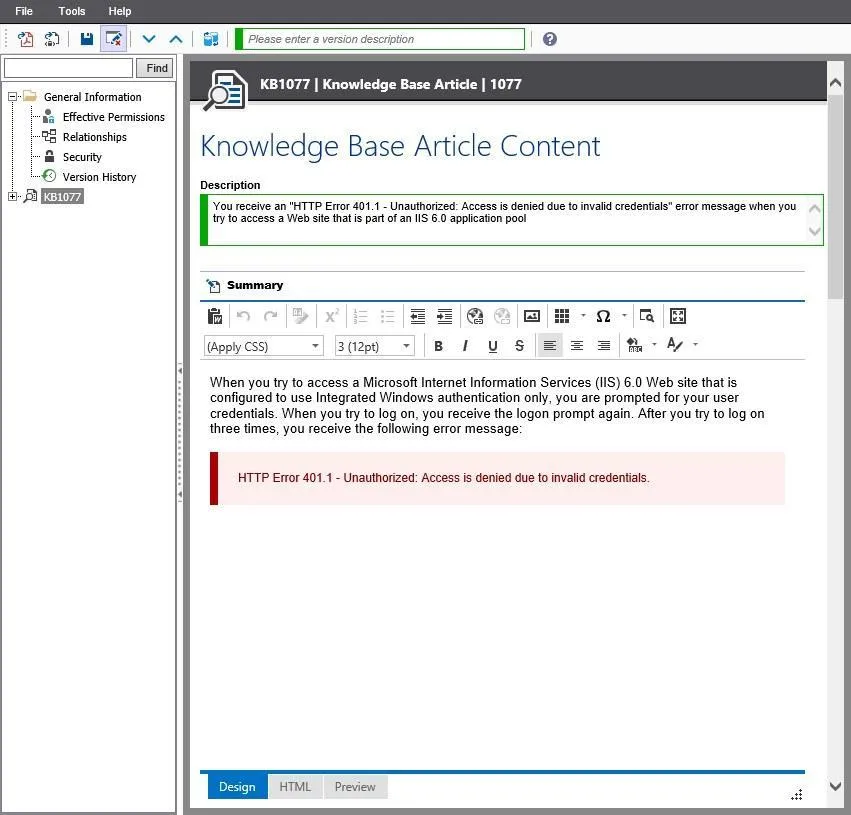Viewport: 851px width, 815px height.
Task: Click the format stripper icon
Action: coord(300,316)
